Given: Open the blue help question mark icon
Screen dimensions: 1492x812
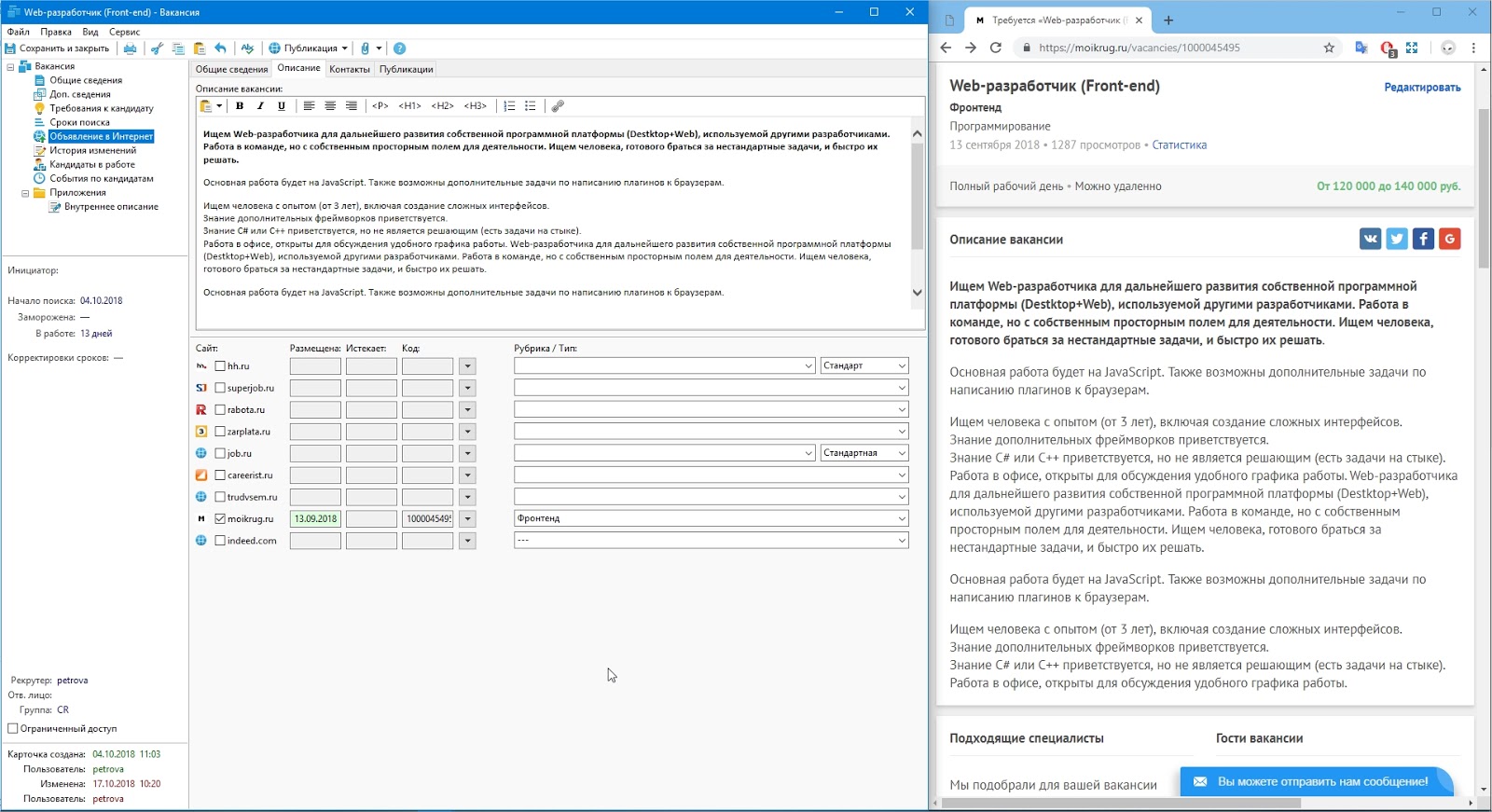Looking at the screenshot, I should click(x=399, y=48).
